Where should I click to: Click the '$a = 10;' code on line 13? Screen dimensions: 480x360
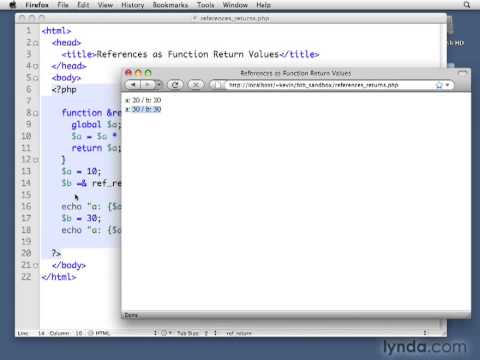[81, 171]
